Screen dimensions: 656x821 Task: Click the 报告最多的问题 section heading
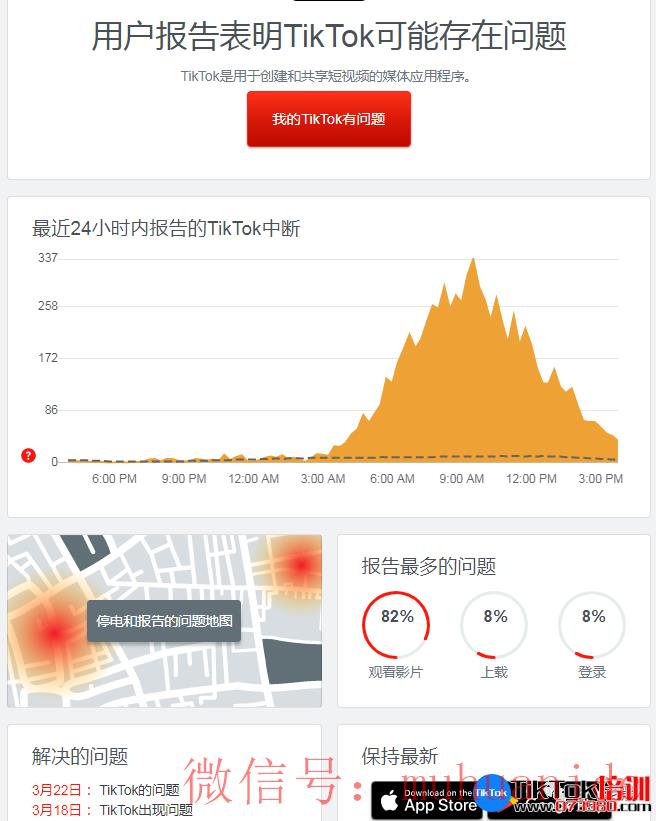(x=429, y=567)
